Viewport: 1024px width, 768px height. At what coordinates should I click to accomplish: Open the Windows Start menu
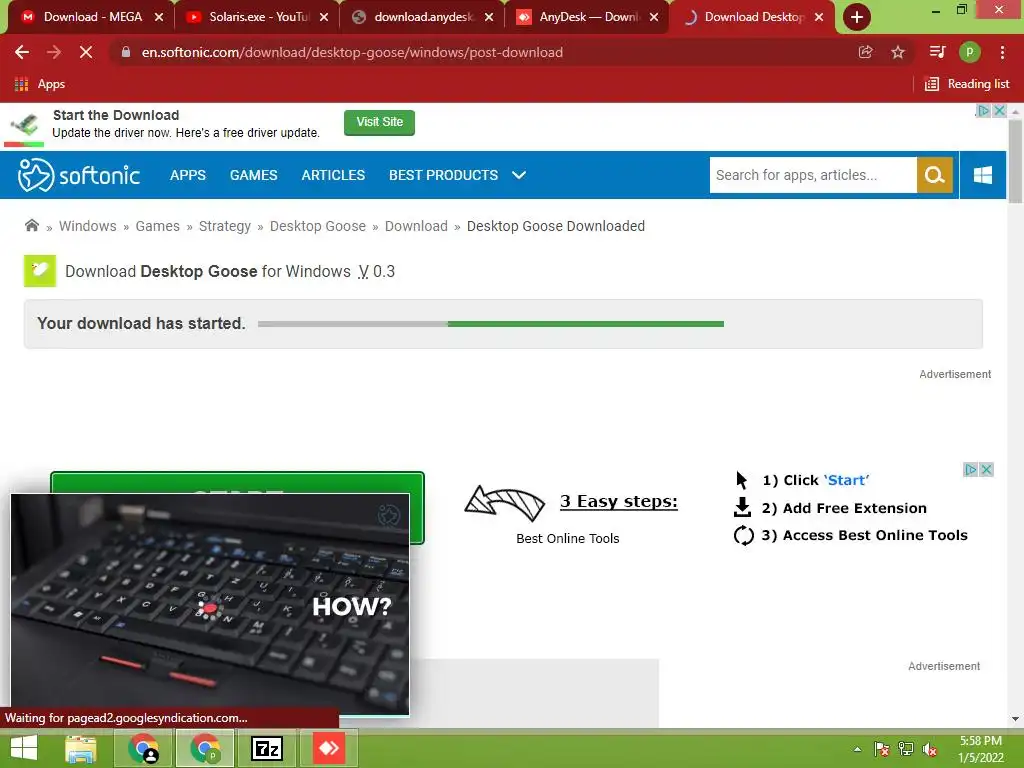[x=24, y=748]
